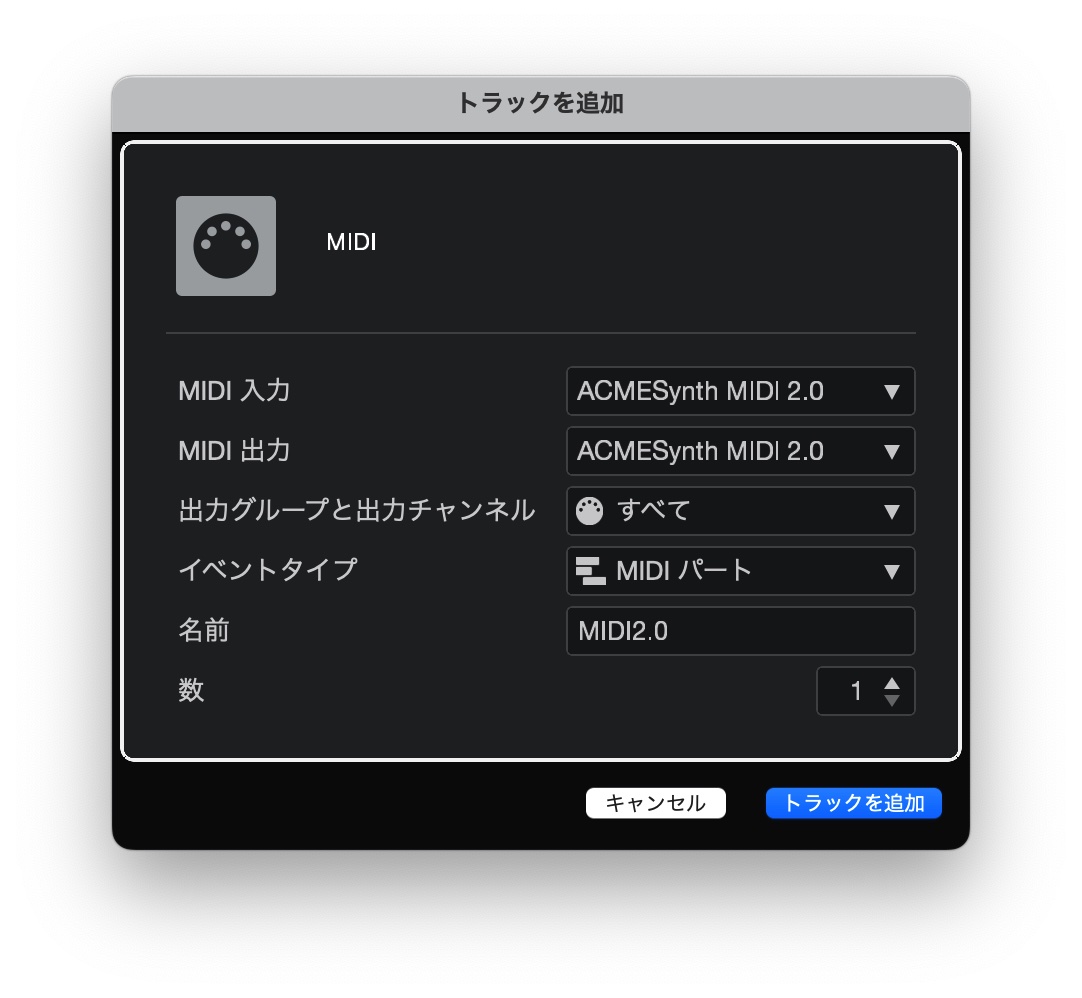Click the 出力グループと出力チャンネル label
This screenshot has height=998, width=1082.
[356, 511]
